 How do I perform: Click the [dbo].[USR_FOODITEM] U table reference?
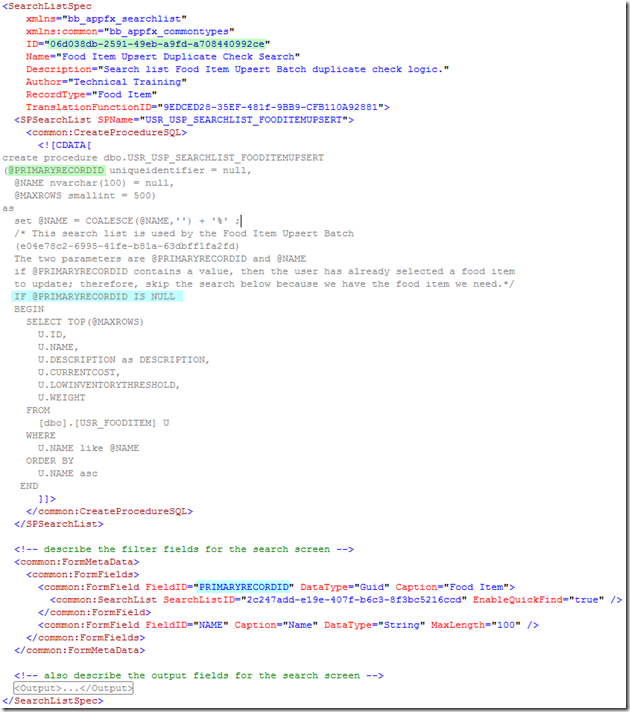pos(104,423)
